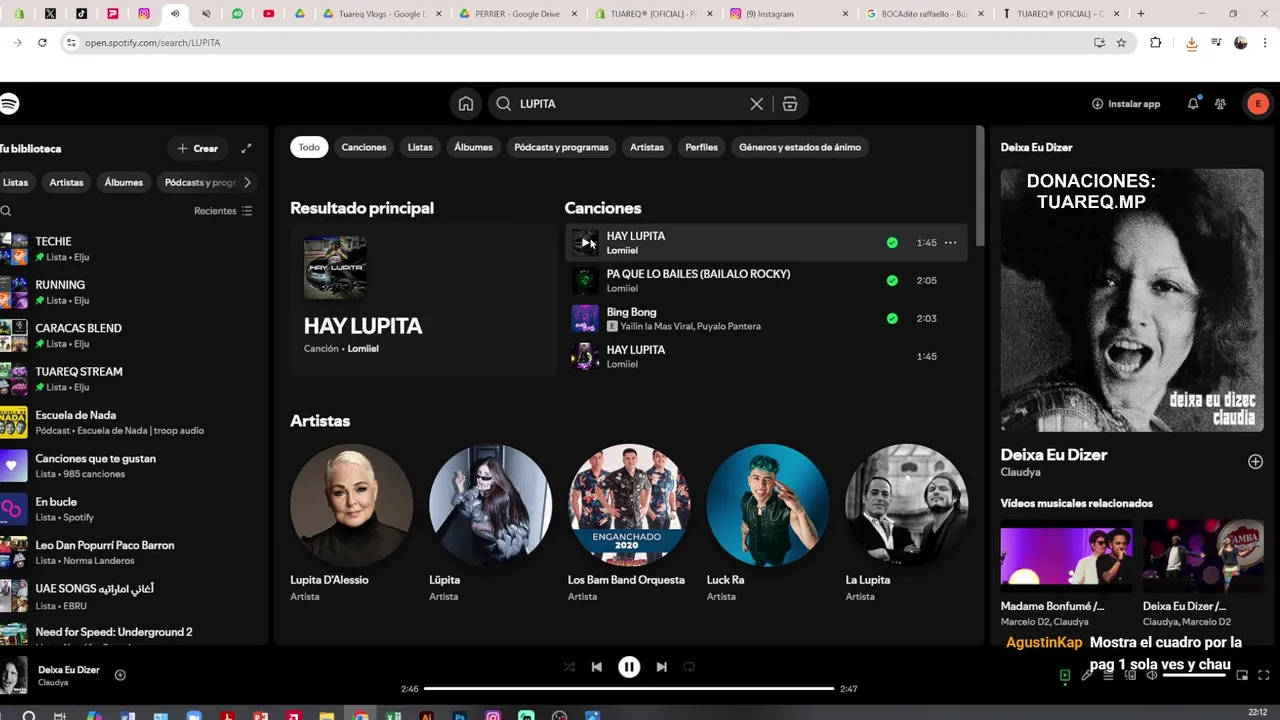Select Géneros y estados de ánimo filter
Viewport: 1280px width, 720px height.
point(800,147)
